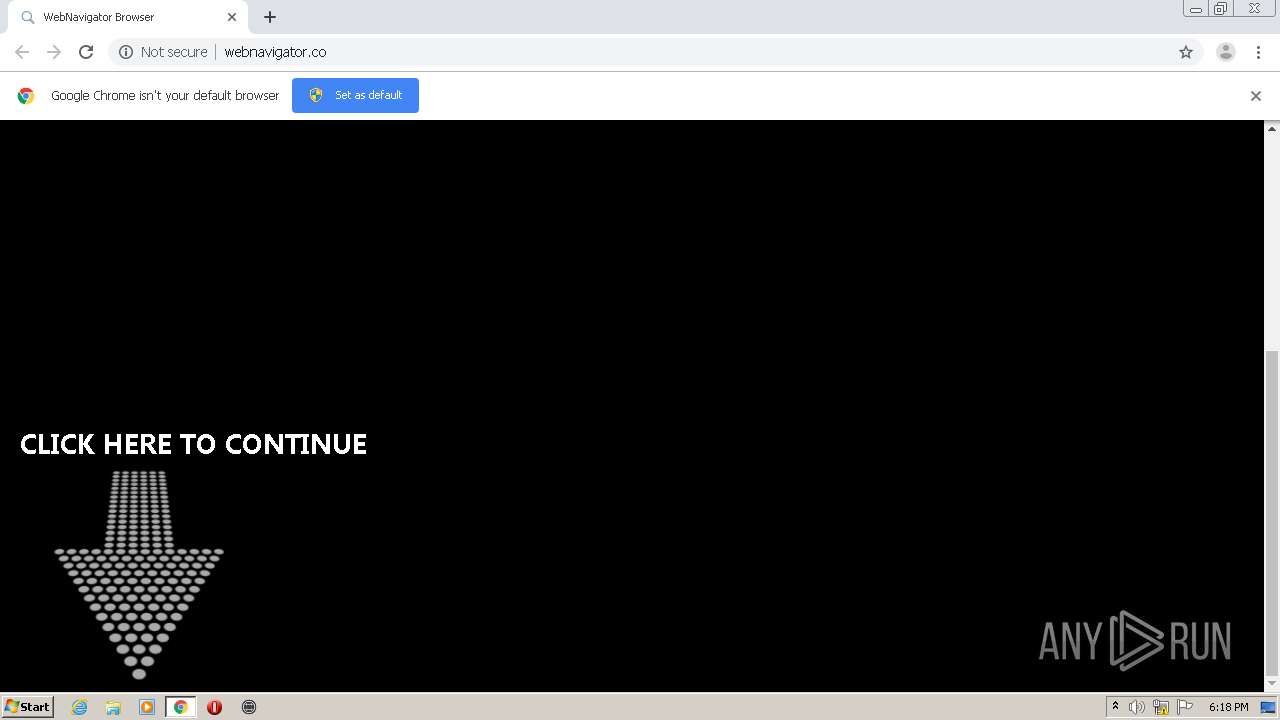1280x720 pixels.
Task: Go back to previous page
Action: [x=22, y=52]
